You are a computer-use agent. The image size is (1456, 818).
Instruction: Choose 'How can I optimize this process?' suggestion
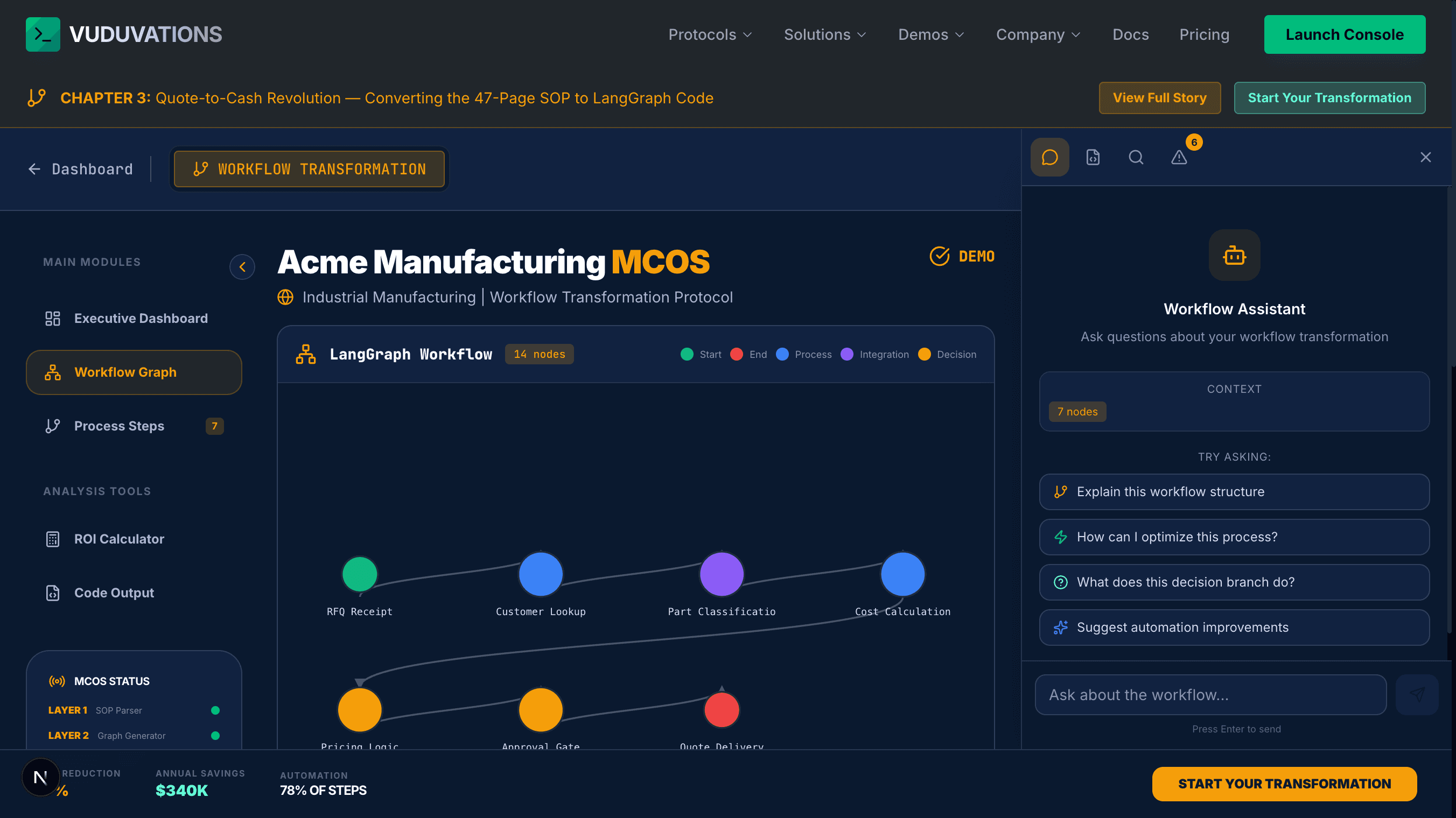coord(1235,537)
